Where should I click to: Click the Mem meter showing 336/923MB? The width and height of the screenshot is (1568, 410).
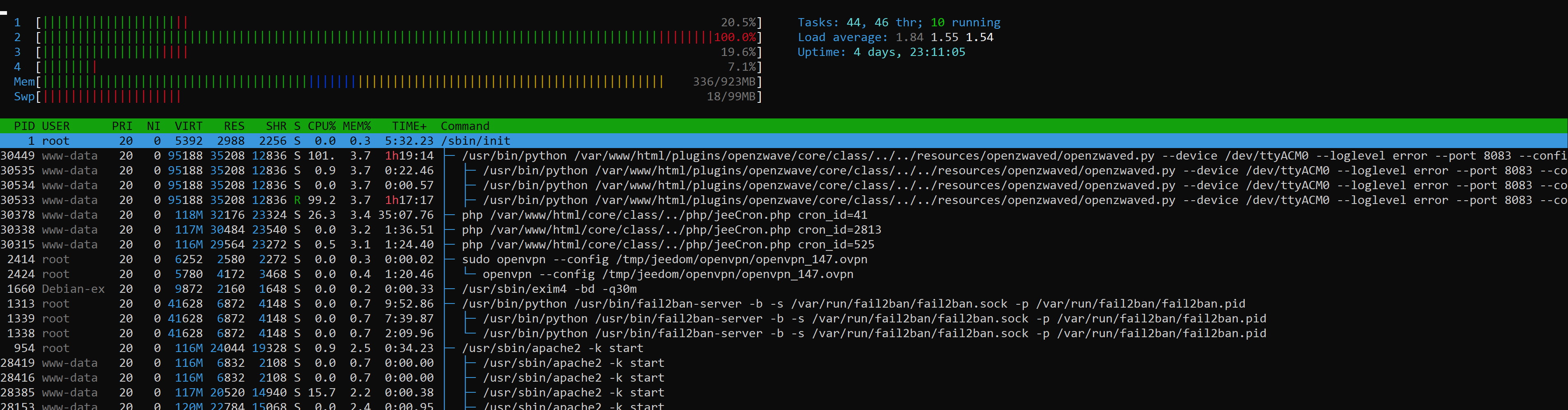(388, 81)
